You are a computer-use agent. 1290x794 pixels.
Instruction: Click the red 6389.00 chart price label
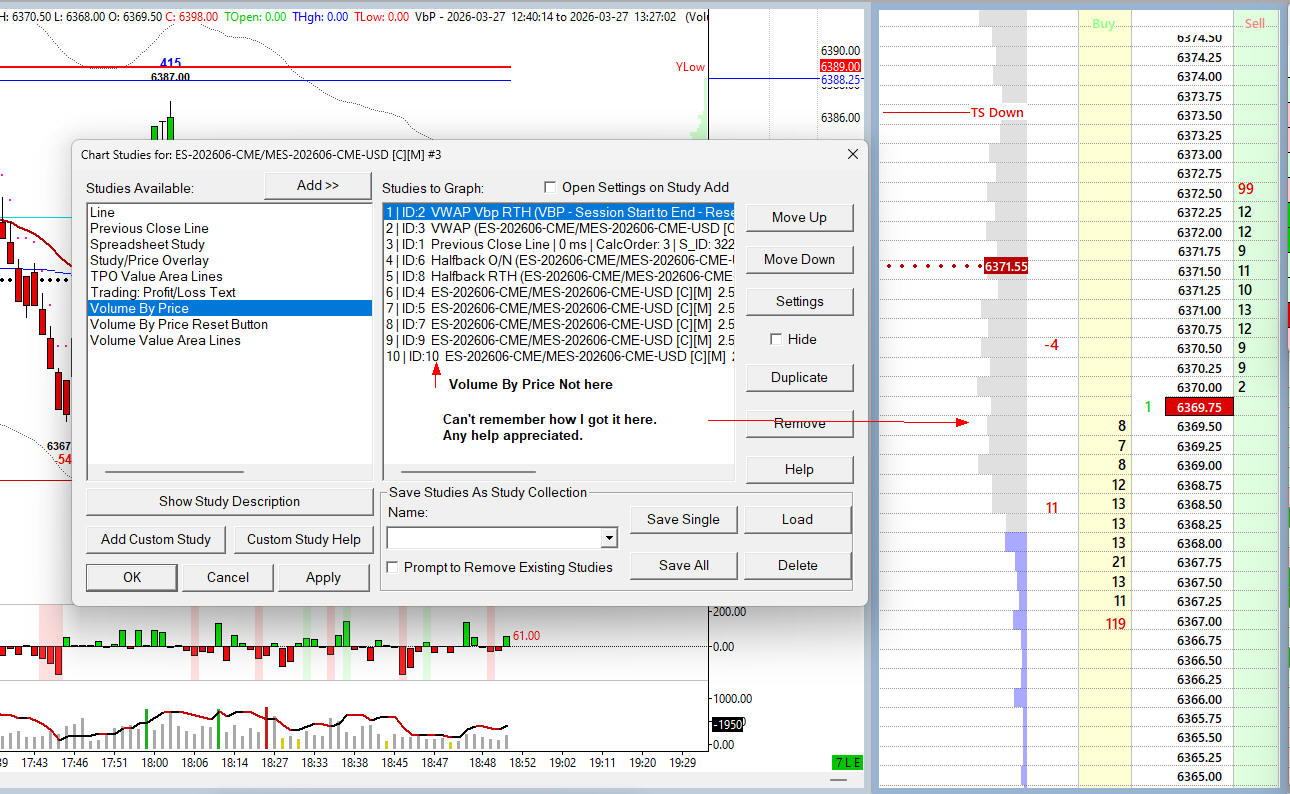(x=840, y=66)
